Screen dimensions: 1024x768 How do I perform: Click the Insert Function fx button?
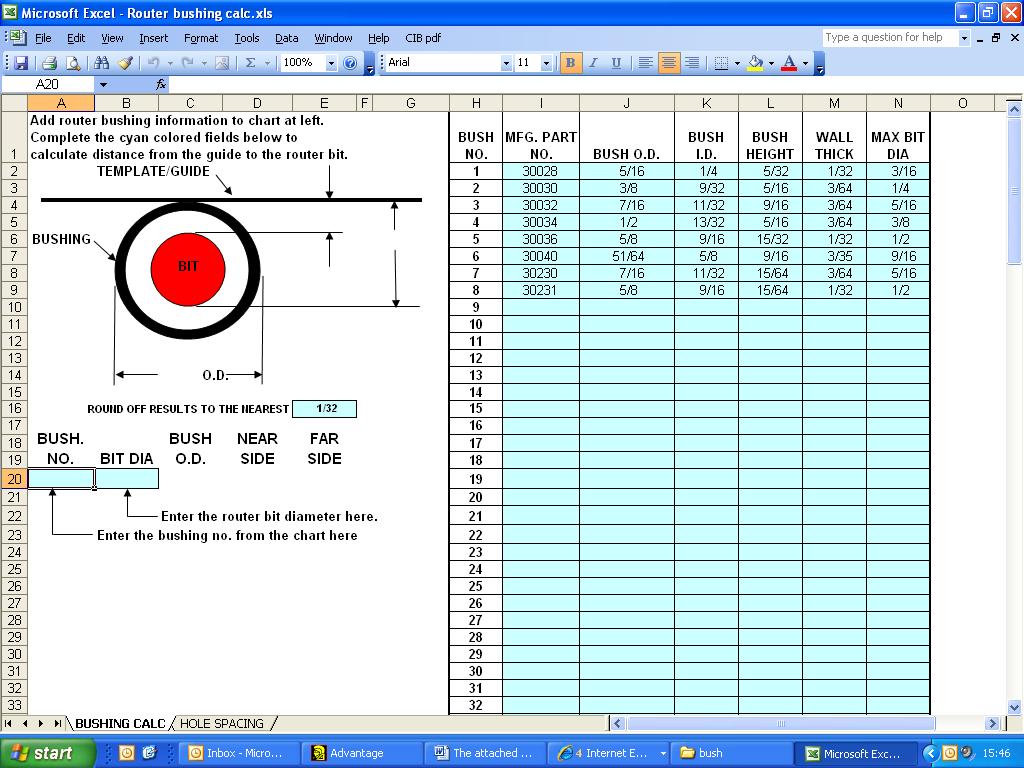pyautogui.click(x=161, y=85)
